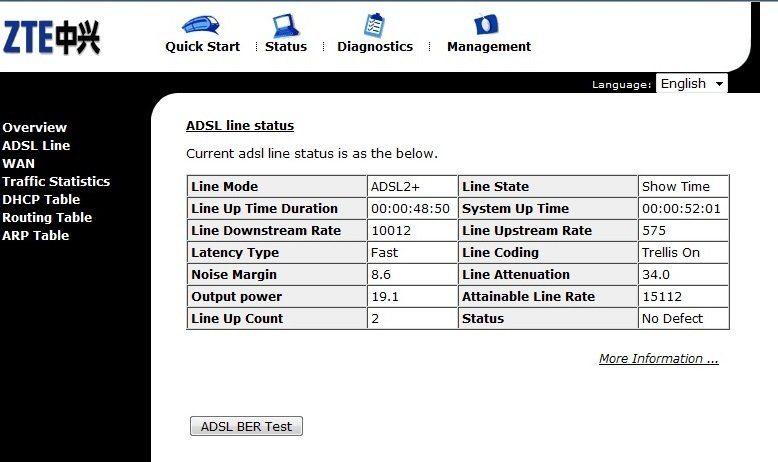Click the 00:00:48:50 line up duration

coord(412,208)
